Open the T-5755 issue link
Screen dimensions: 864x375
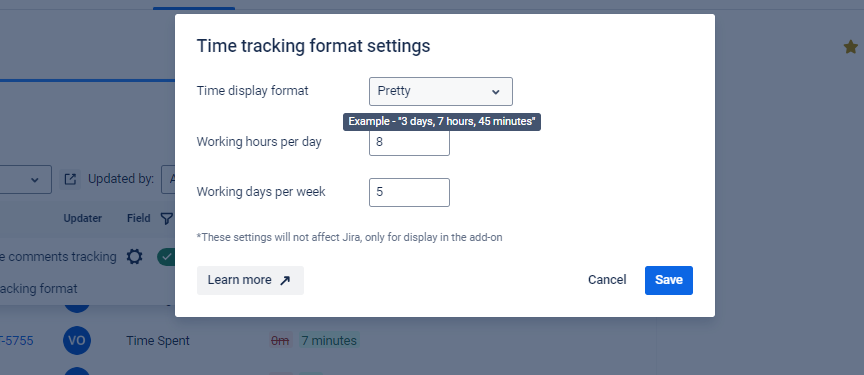pyautogui.click(x=17, y=341)
